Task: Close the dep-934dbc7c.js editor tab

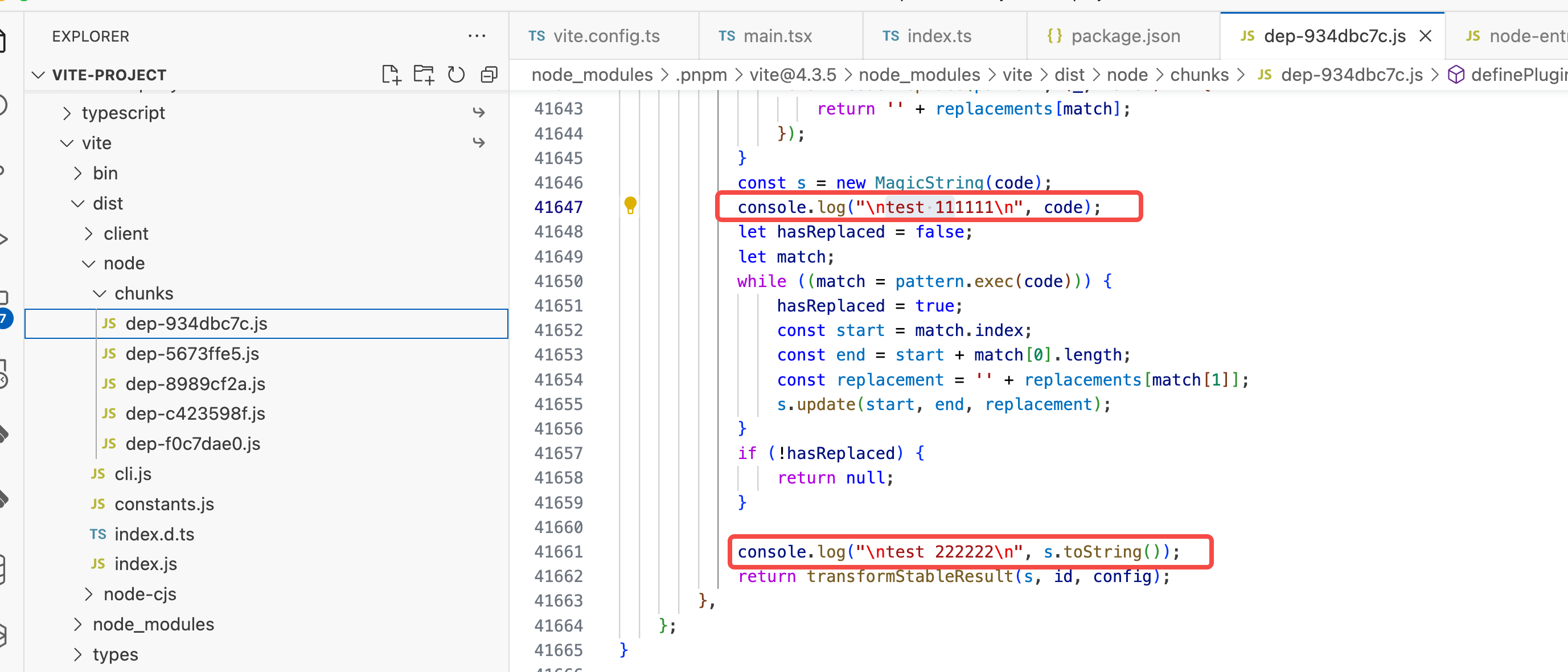Action: coord(1425,36)
